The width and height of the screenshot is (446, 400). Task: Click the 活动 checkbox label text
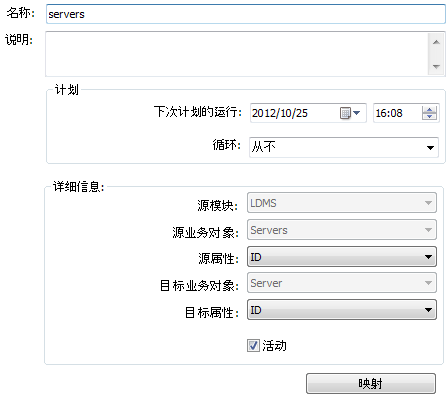coord(274,346)
